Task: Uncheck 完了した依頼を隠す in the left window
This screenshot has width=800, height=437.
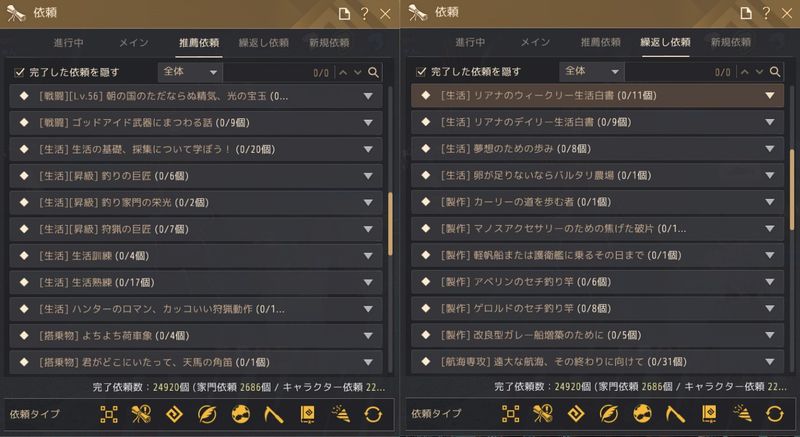Action: (x=21, y=73)
